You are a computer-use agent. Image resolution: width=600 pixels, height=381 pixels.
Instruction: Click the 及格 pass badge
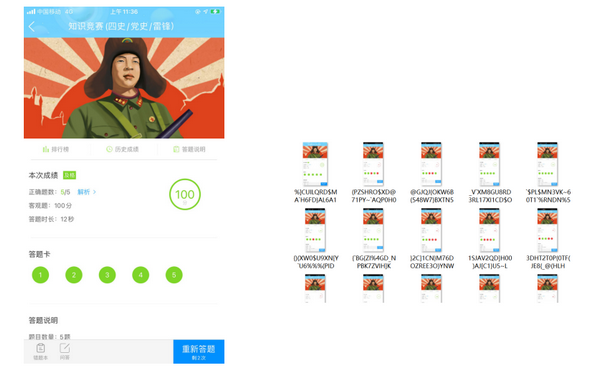(70, 175)
